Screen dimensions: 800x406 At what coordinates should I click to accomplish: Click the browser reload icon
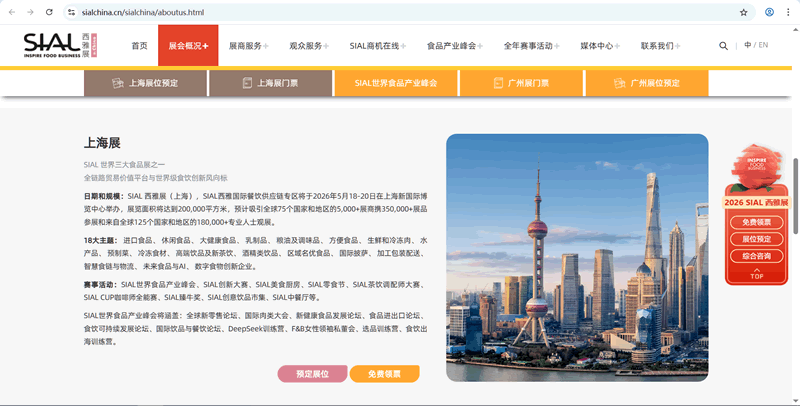[50, 12]
